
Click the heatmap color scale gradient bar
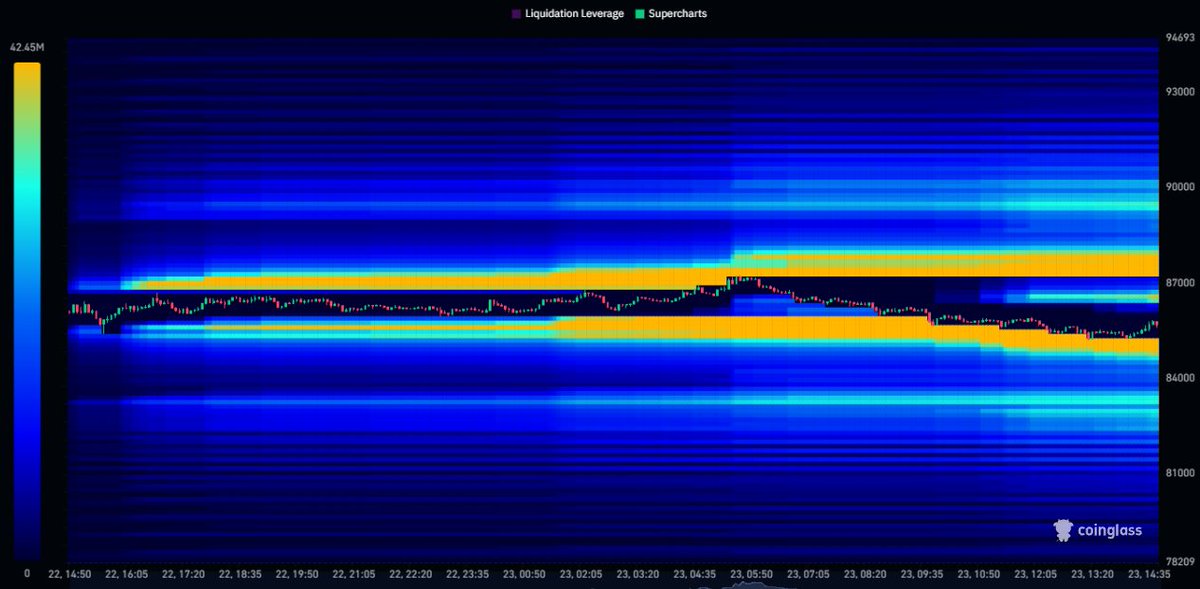27,310
